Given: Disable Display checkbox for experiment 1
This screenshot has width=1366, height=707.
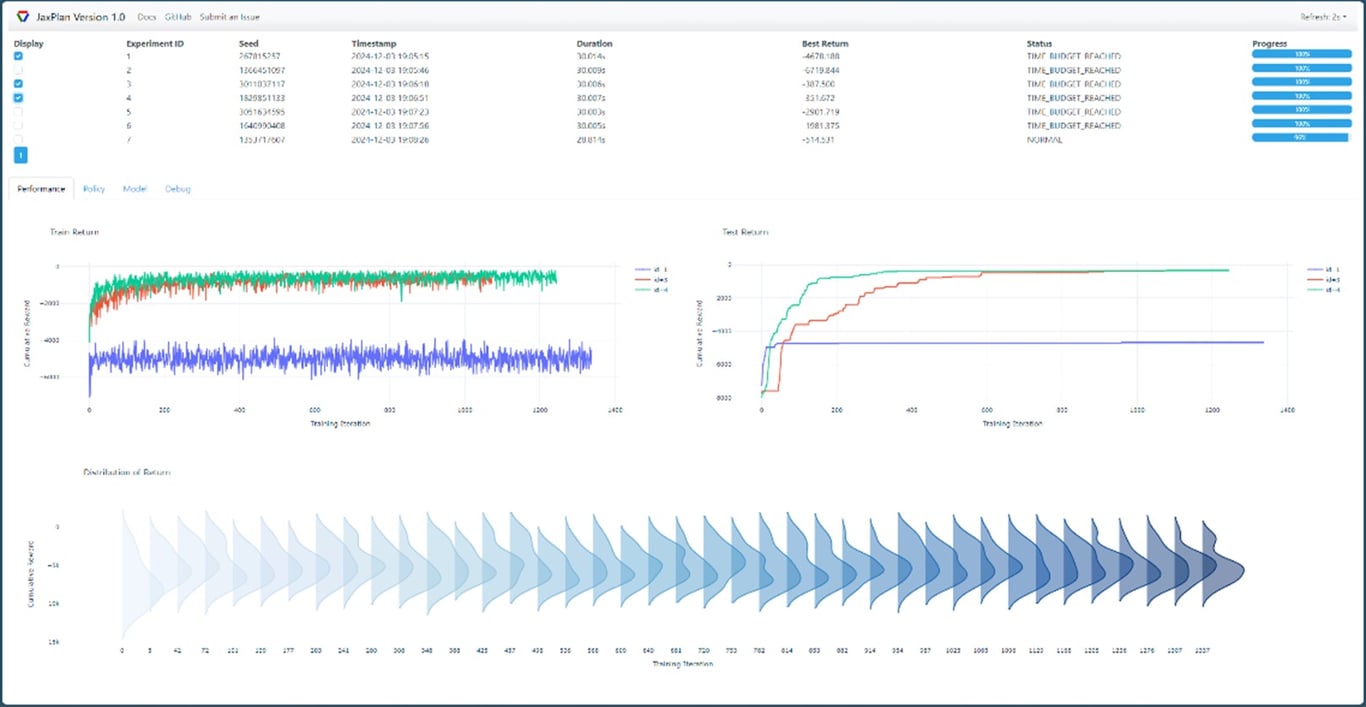Looking at the screenshot, I should (17, 57).
